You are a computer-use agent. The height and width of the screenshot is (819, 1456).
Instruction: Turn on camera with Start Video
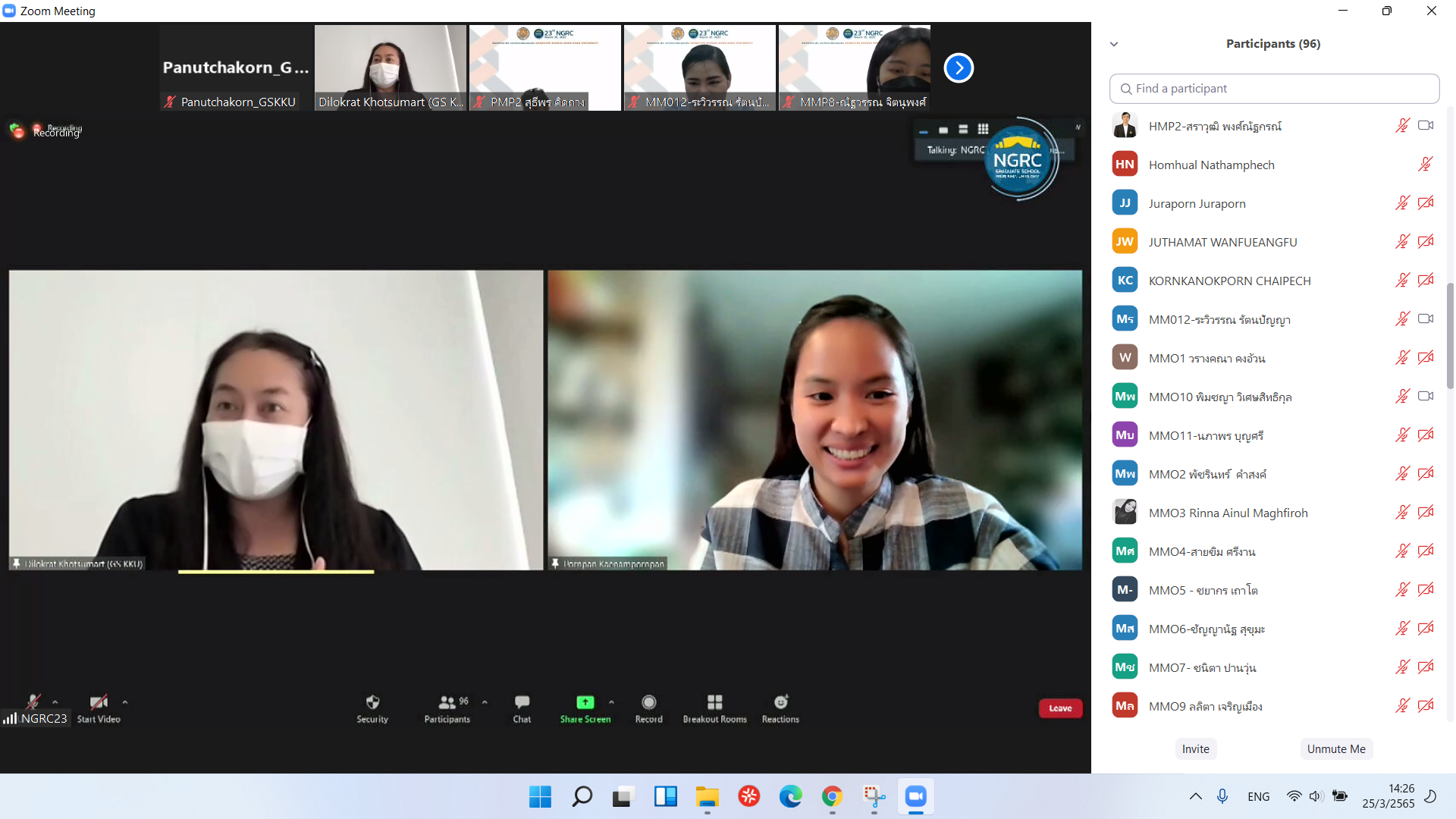(x=99, y=702)
